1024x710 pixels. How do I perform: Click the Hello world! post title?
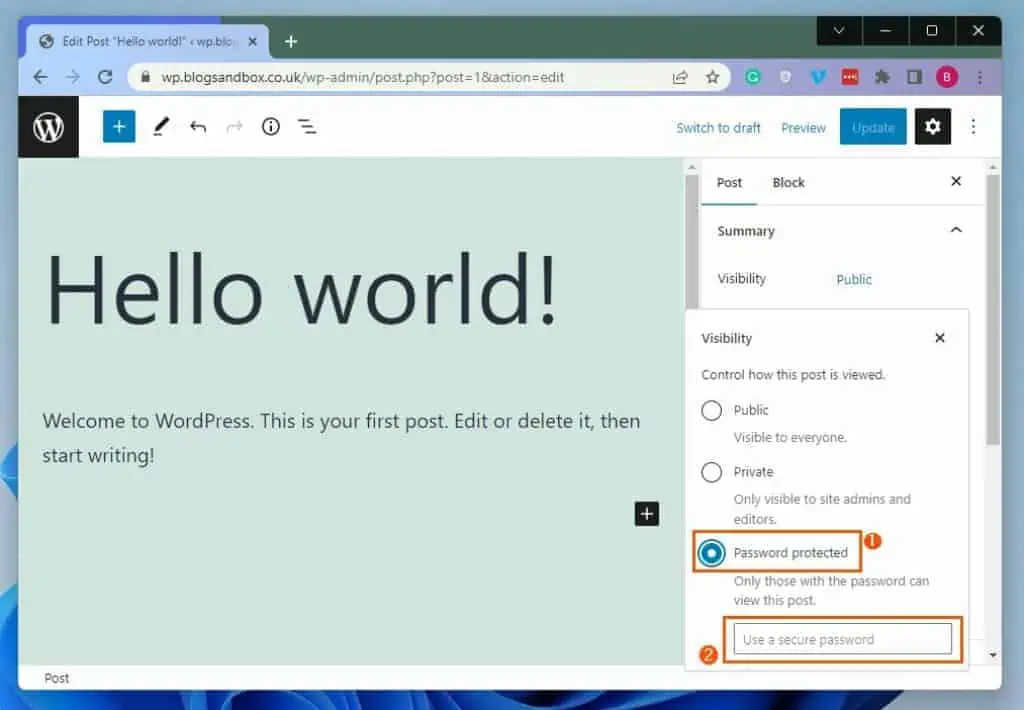[x=301, y=289]
